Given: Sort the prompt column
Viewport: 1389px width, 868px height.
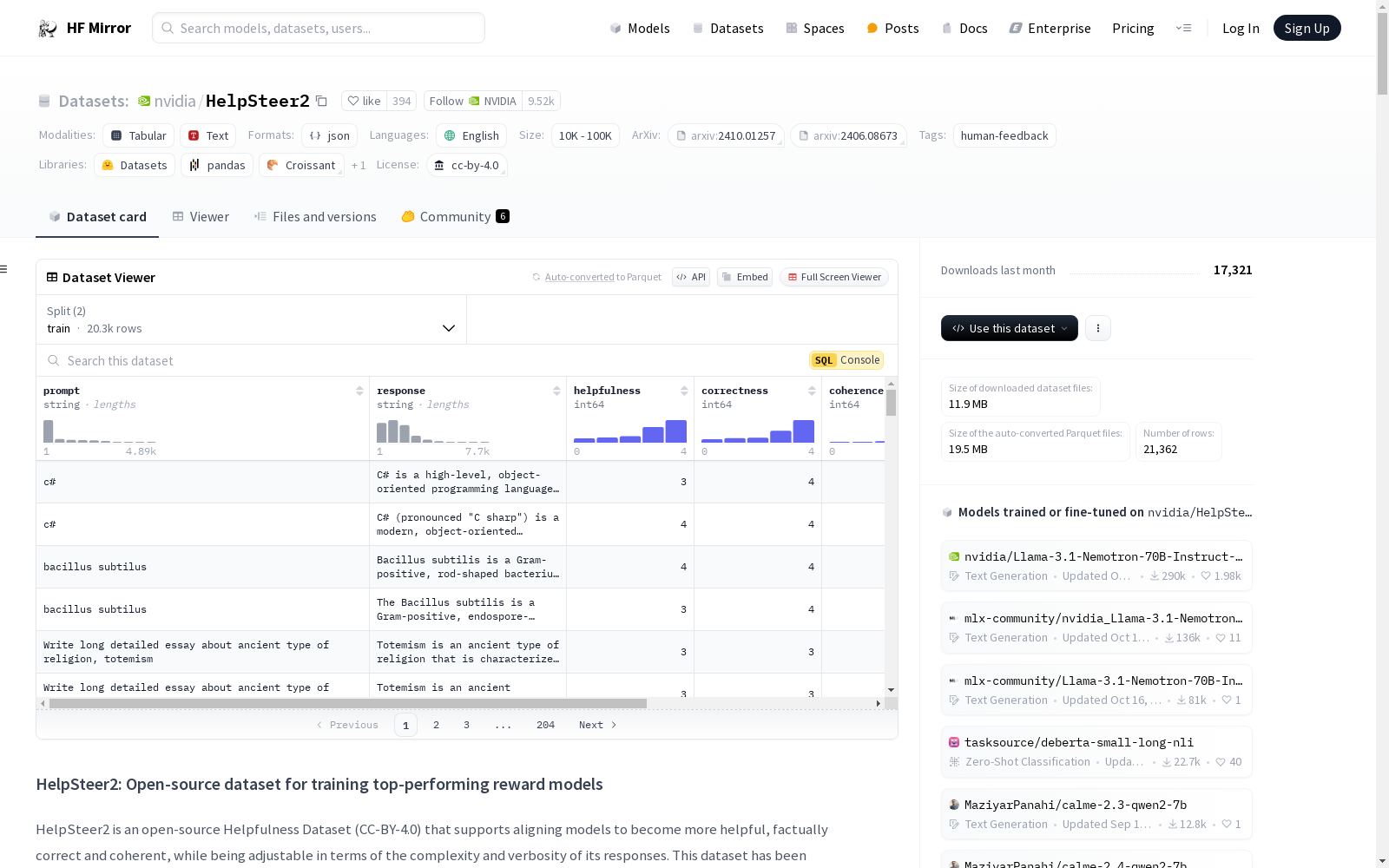Looking at the screenshot, I should tap(359, 391).
